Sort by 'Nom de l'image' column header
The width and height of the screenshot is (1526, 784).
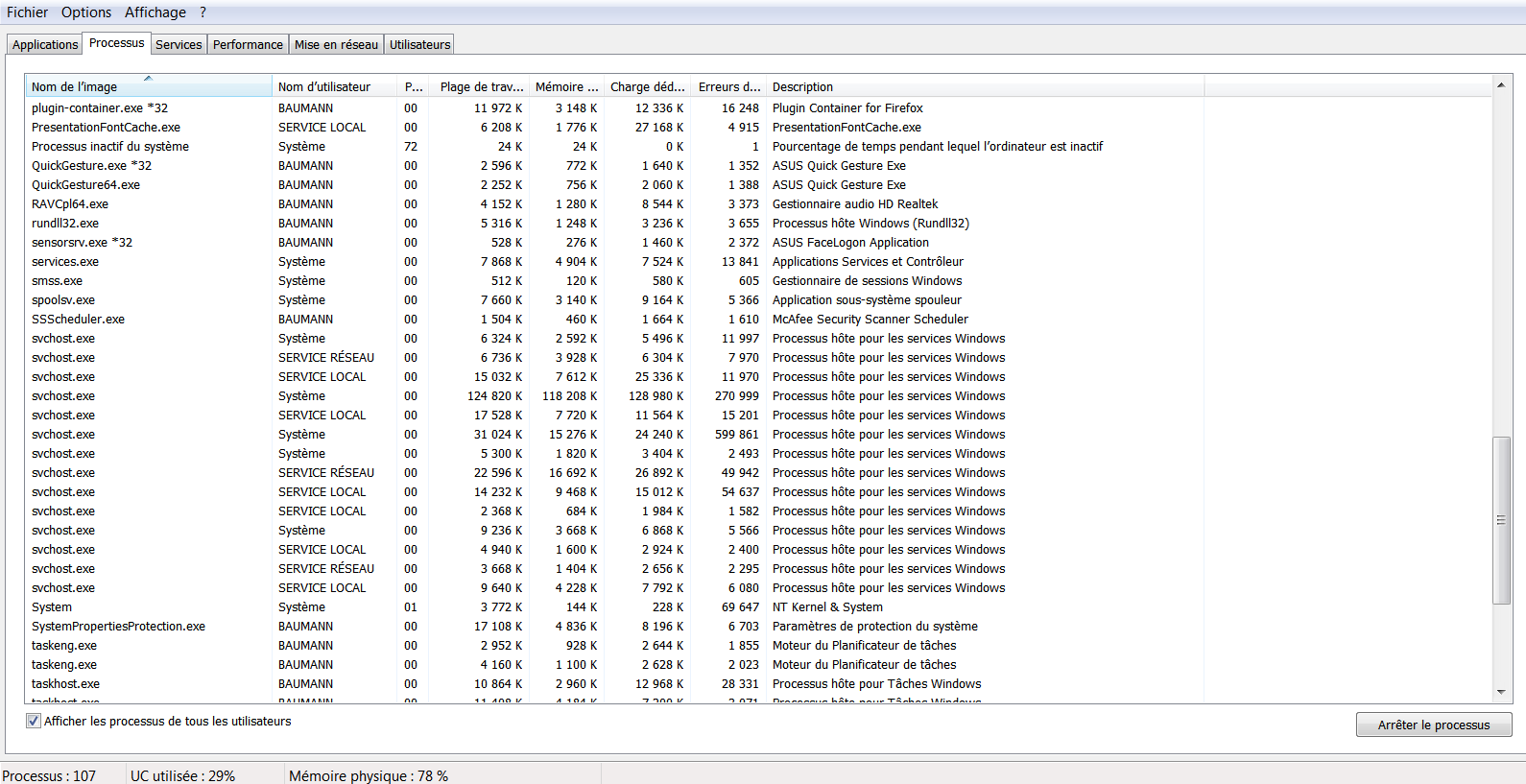pyautogui.click(x=148, y=87)
